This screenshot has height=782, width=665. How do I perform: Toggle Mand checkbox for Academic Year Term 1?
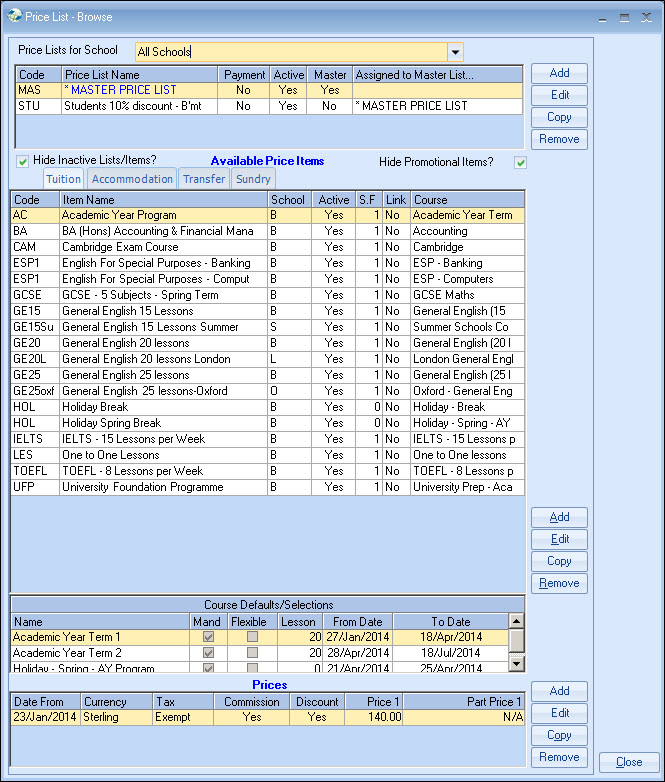coord(207,637)
